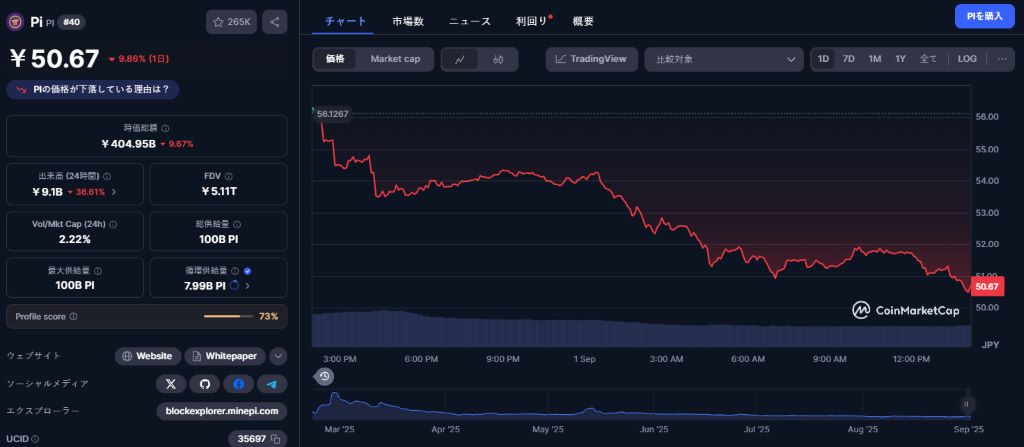
Task: Open the Whitepaper link
Action: point(225,356)
